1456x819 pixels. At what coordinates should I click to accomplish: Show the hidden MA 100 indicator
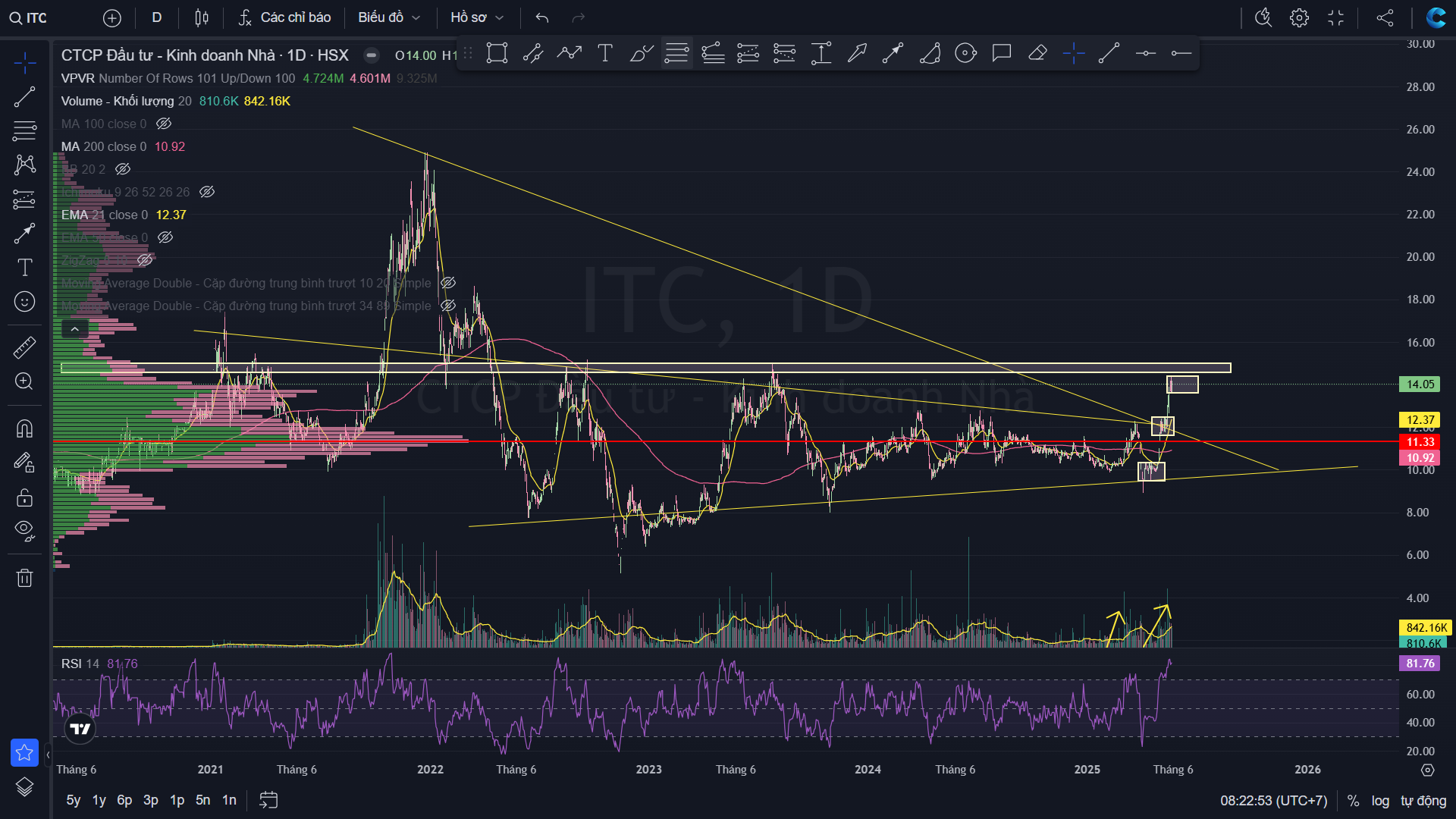pyautogui.click(x=164, y=124)
